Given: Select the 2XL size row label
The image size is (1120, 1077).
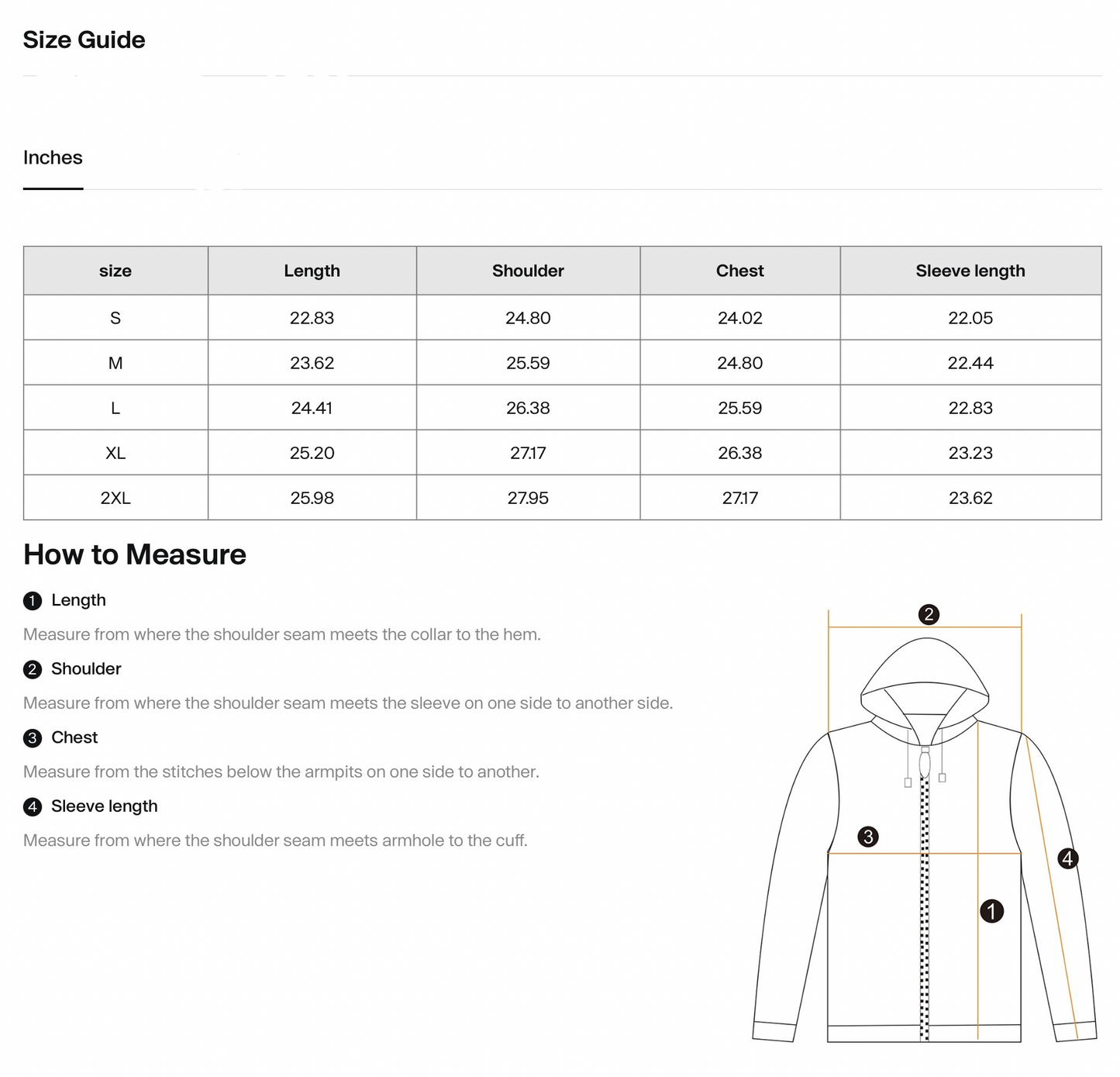Looking at the screenshot, I should [x=115, y=499].
